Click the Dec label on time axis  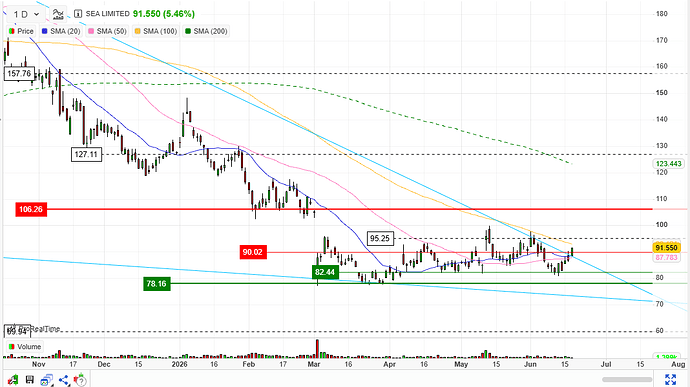click(104, 364)
